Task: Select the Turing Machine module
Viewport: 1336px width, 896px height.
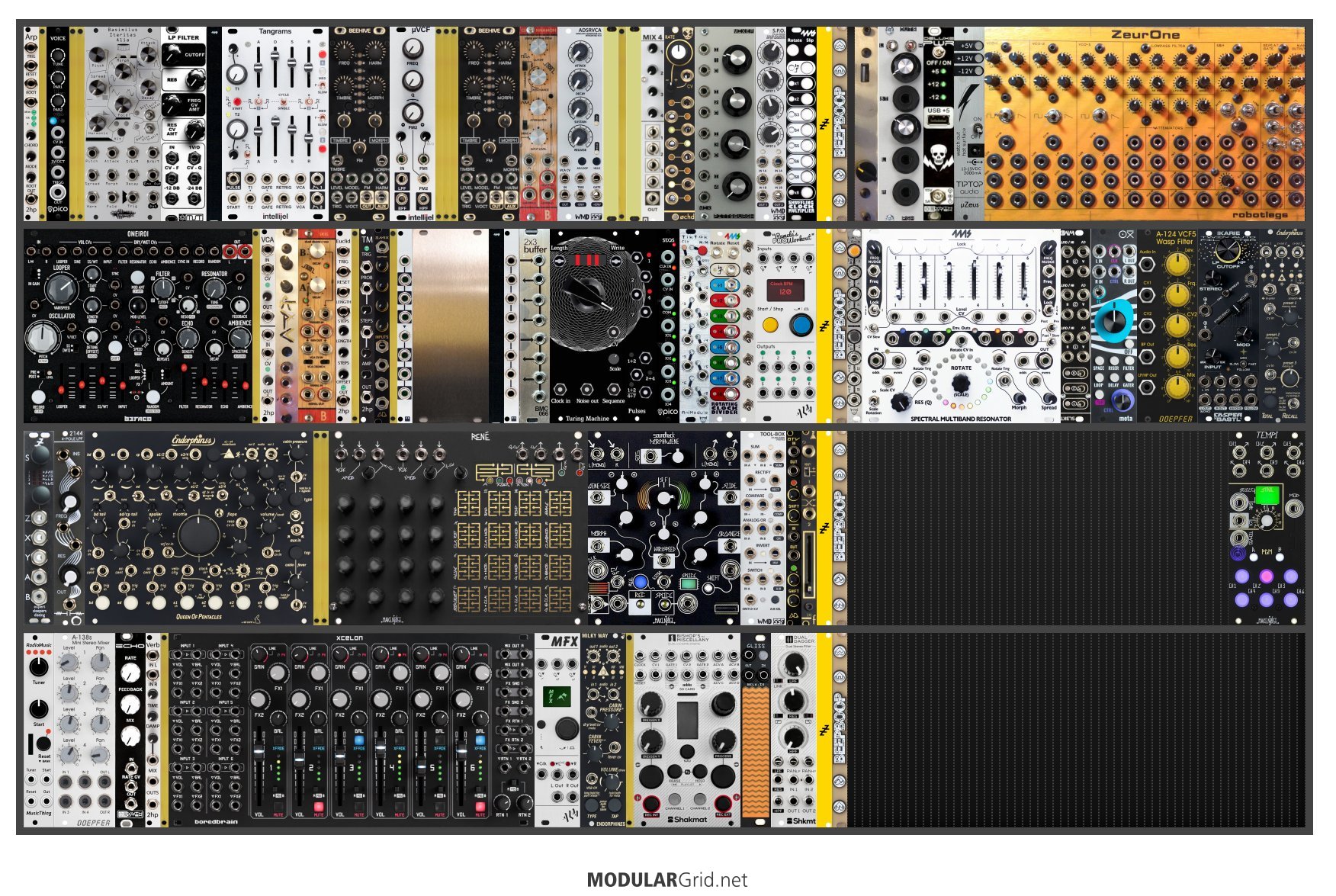Action: point(603,326)
